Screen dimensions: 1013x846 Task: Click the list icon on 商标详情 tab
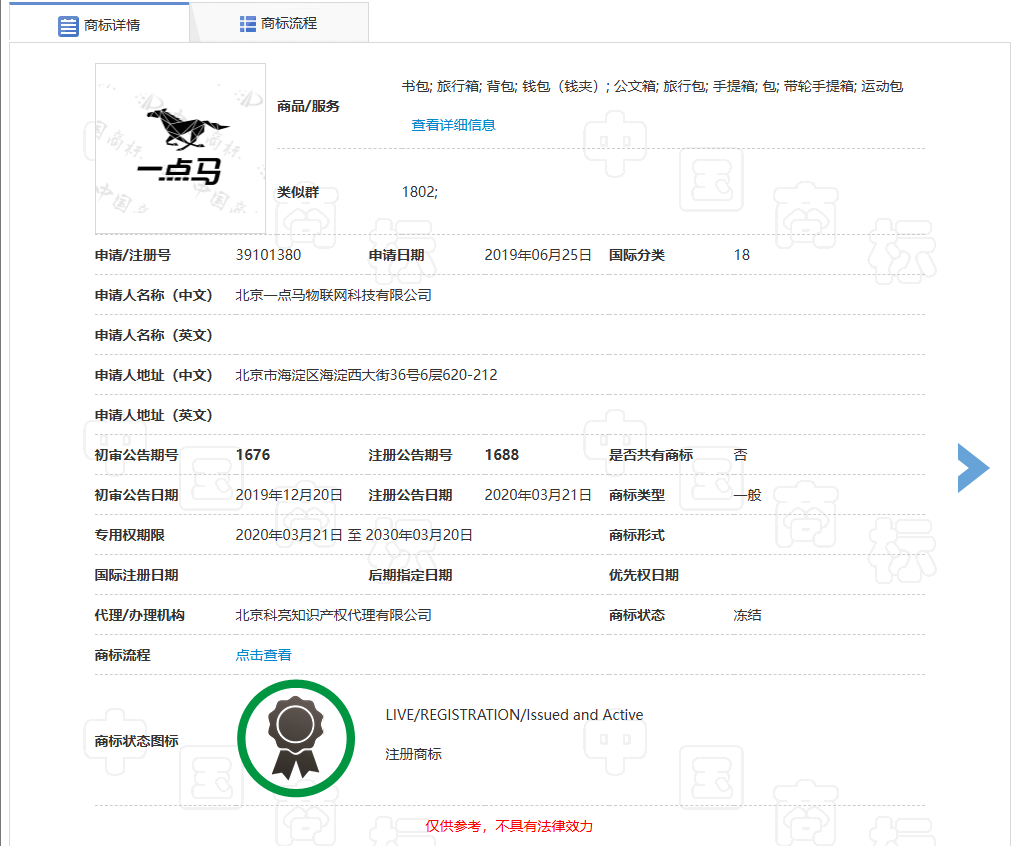[68, 25]
